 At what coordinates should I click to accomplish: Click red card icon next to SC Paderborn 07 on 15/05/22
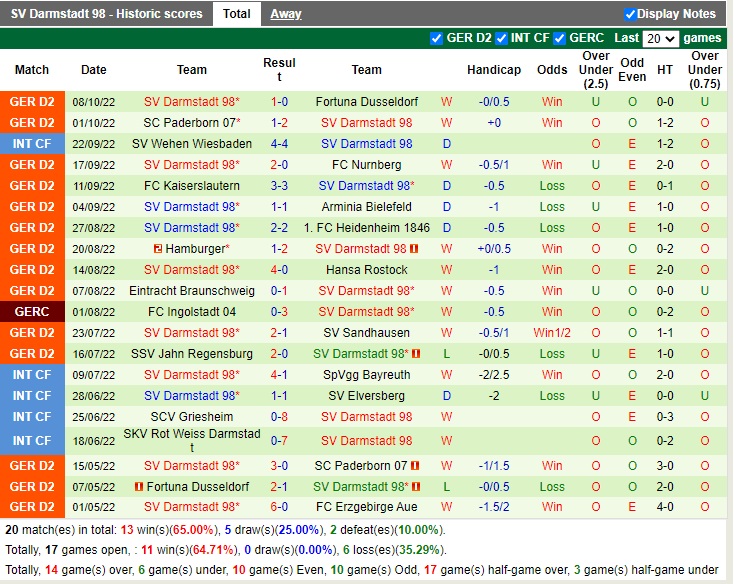[415, 466]
